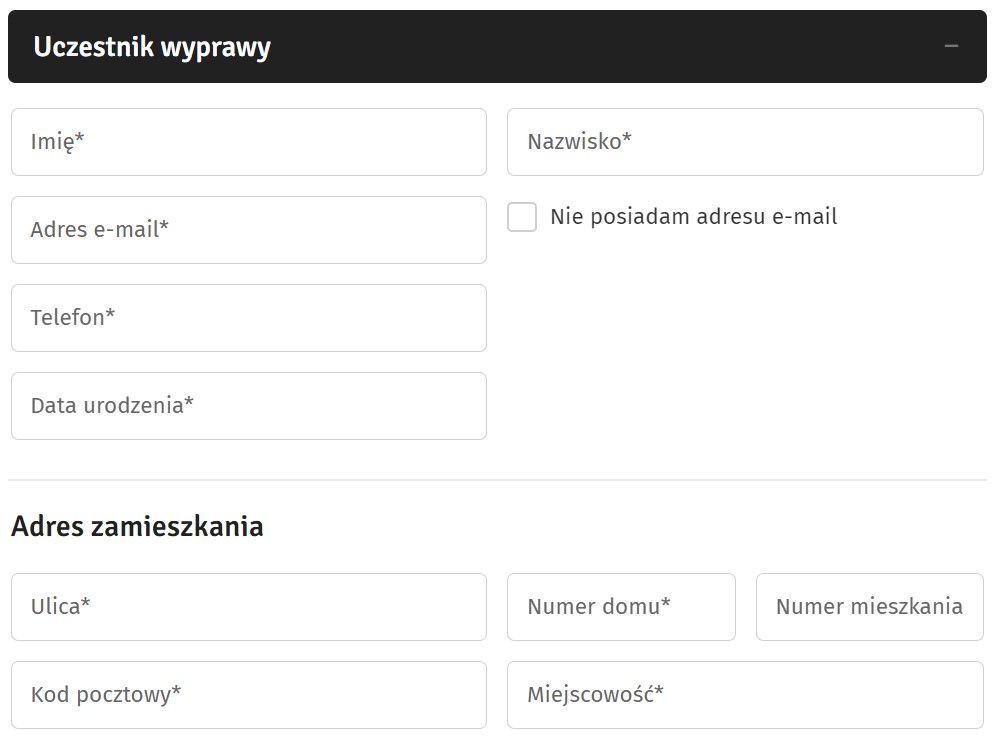Open the Data urodzenia field
995x736 pixels.
click(x=249, y=406)
